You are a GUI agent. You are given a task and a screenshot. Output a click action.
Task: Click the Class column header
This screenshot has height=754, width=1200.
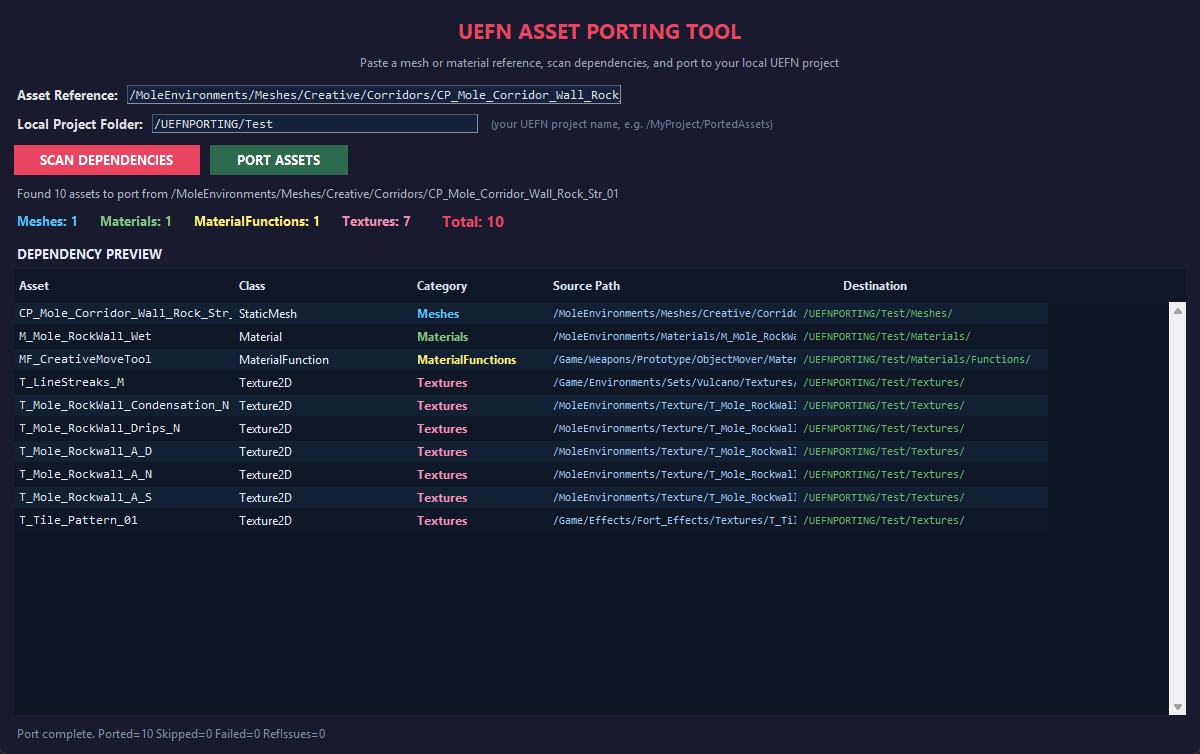tap(252, 286)
